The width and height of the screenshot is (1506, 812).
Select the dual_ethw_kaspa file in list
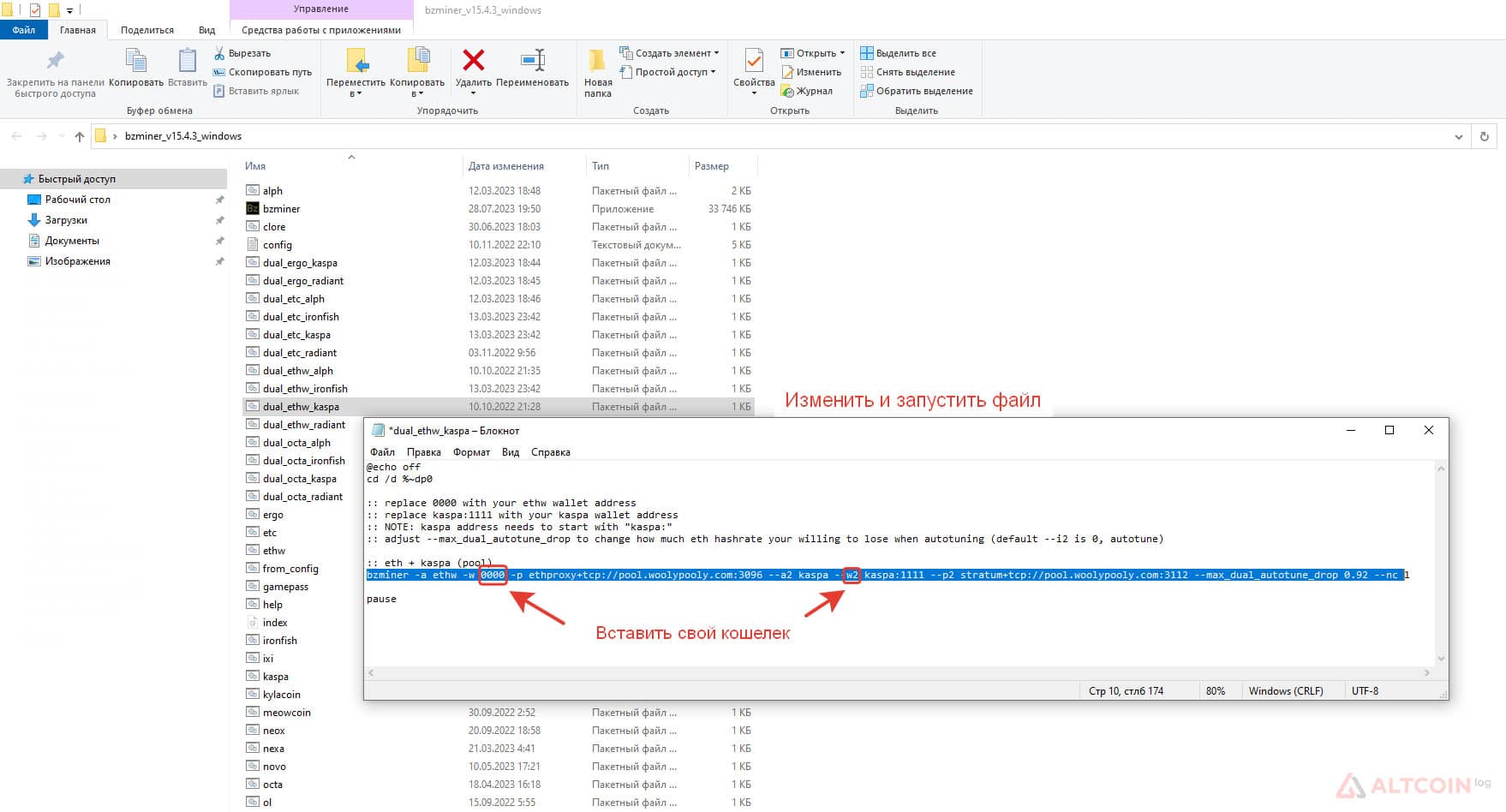pos(301,407)
